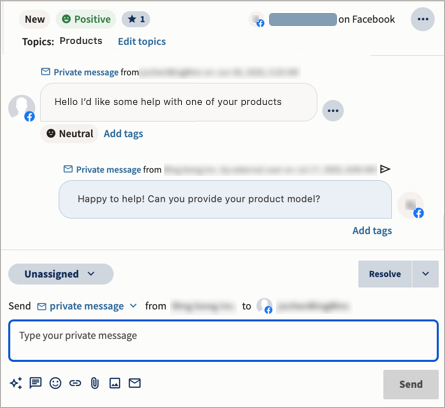The image size is (445, 408).
Task: Click the envelope icon in reply toolbar
Action: tap(135, 383)
